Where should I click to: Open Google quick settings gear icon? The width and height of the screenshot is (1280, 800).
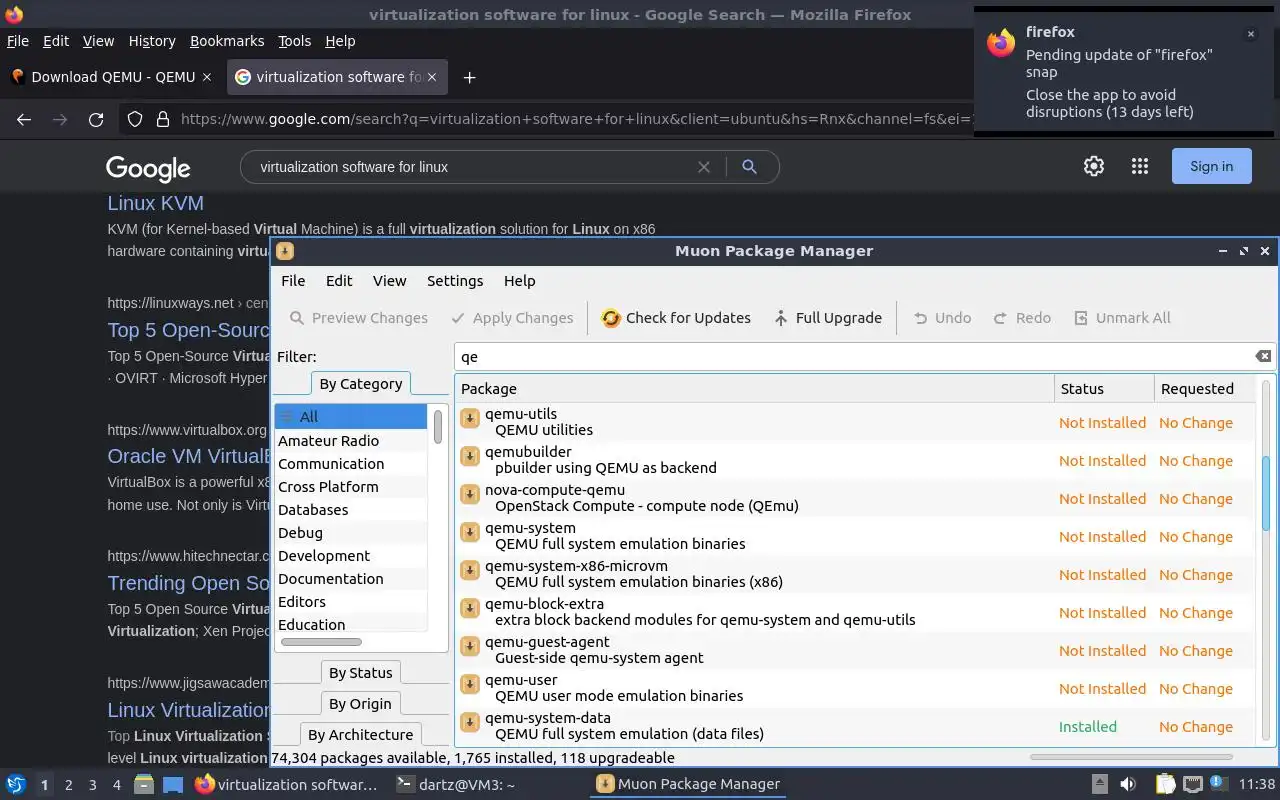pos(1094,167)
